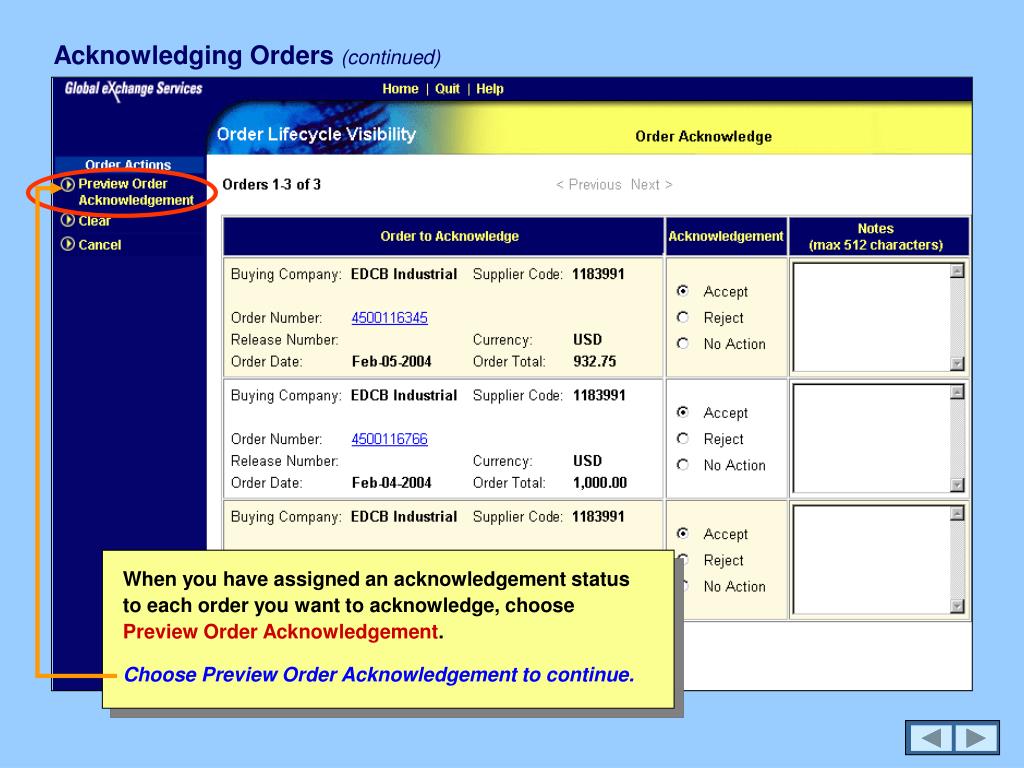Image resolution: width=1024 pixels, height=768 pixels.
Task: Choose Clear in Order Actions
Action: pos(95,221)
